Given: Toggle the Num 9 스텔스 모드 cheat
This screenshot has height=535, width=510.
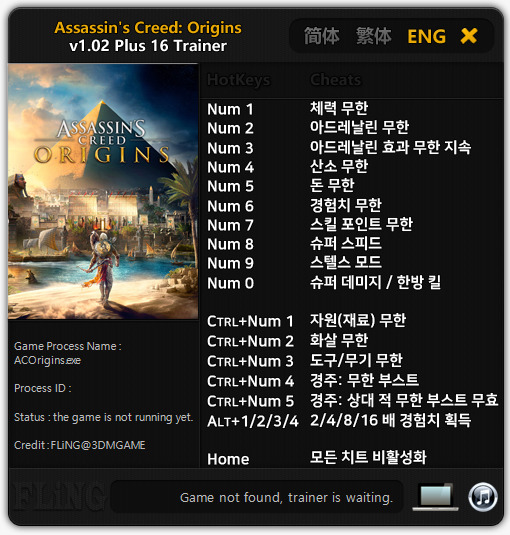Looking at the screenshot, I should tap(294, 263).
